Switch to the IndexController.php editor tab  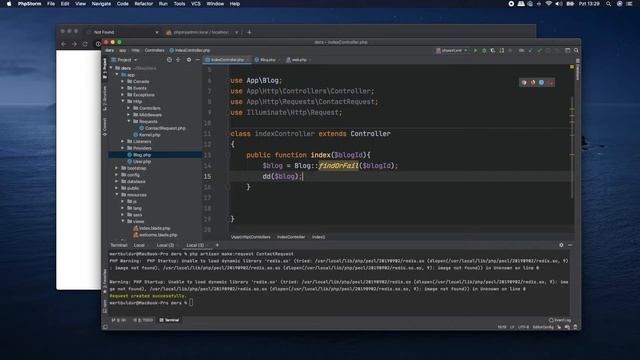[x=227, y=60]
